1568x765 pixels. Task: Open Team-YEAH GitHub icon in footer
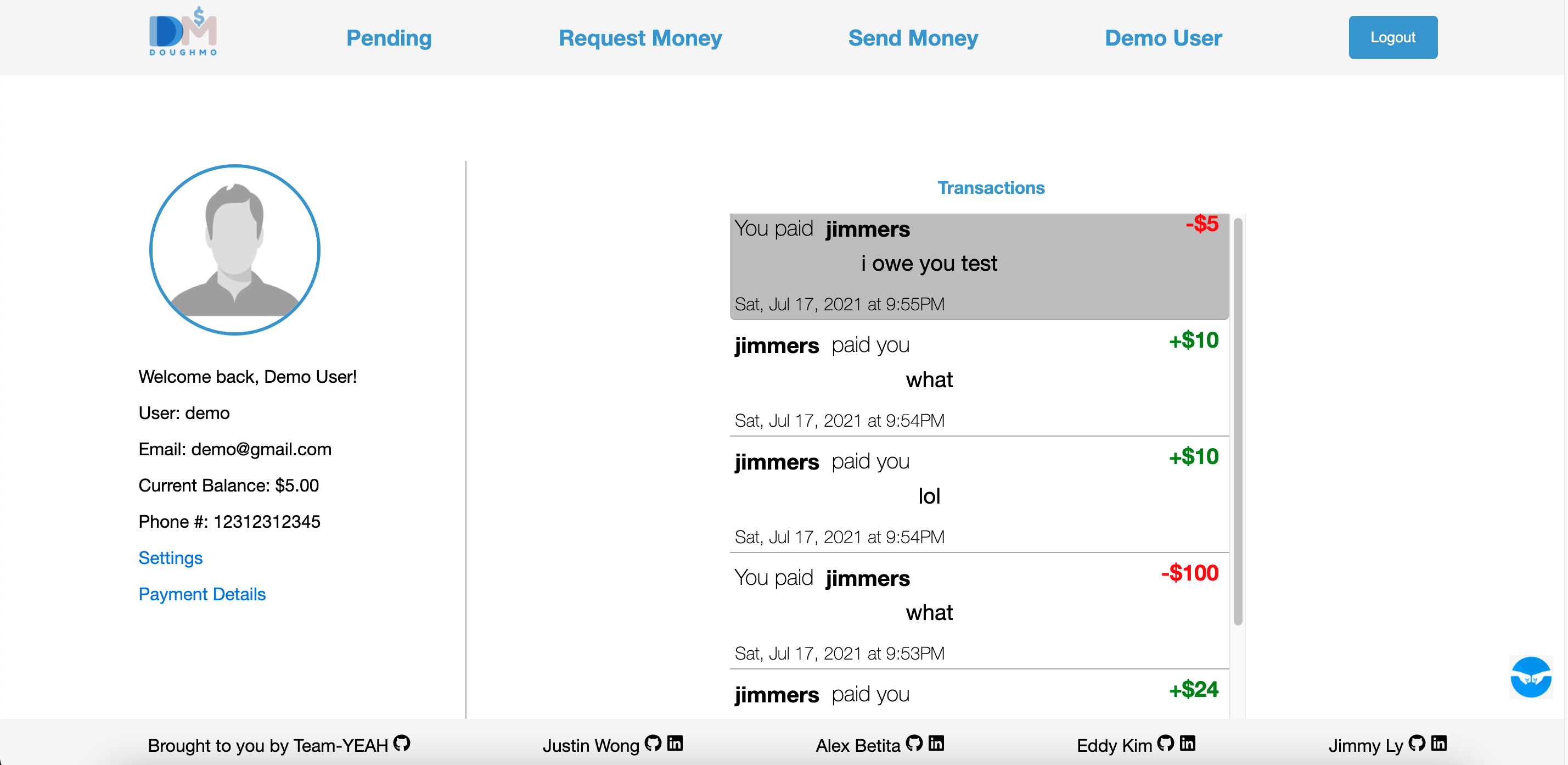click(402, 743)
